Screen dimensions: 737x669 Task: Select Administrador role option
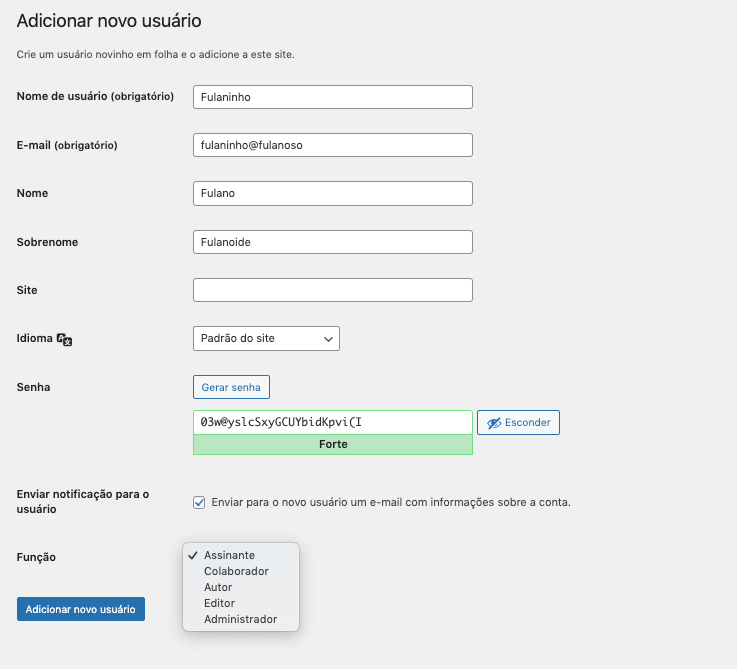click(x=240, y=619)
